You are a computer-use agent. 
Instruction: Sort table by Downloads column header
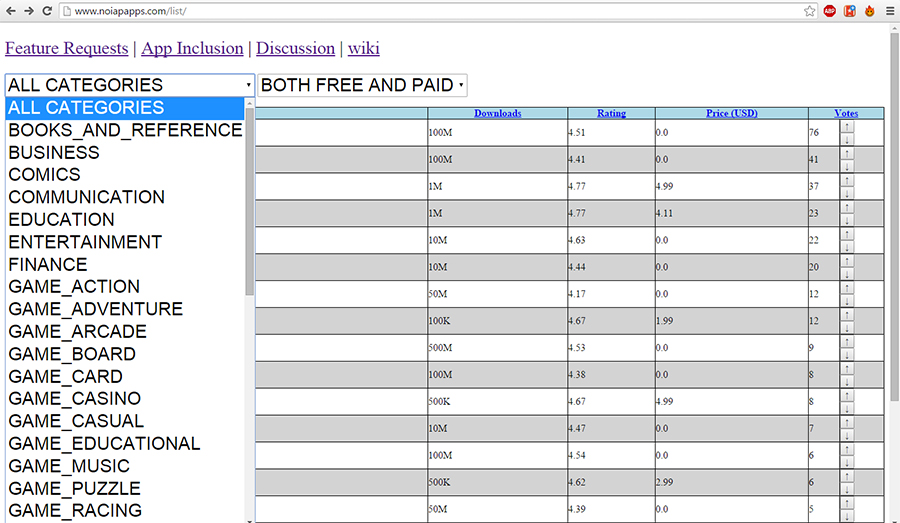point(498,113)
